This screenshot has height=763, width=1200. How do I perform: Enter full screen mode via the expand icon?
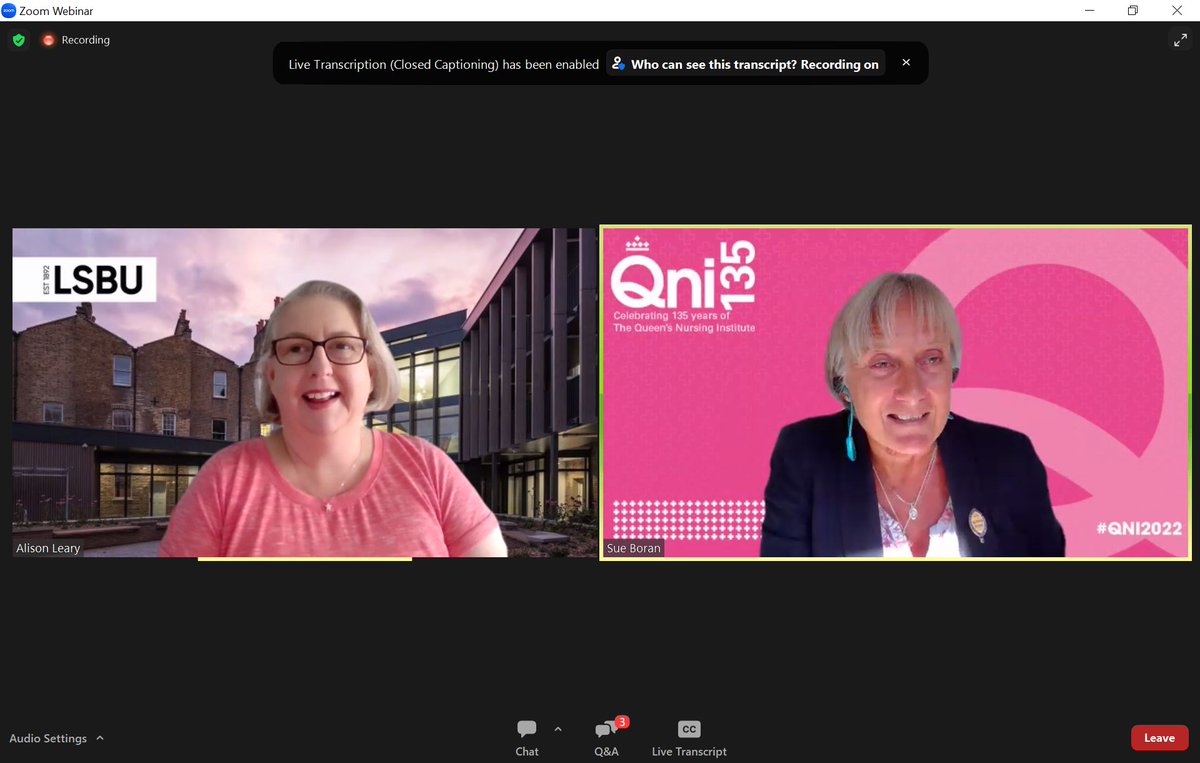pyautogui.click(x=1178, y=40)
